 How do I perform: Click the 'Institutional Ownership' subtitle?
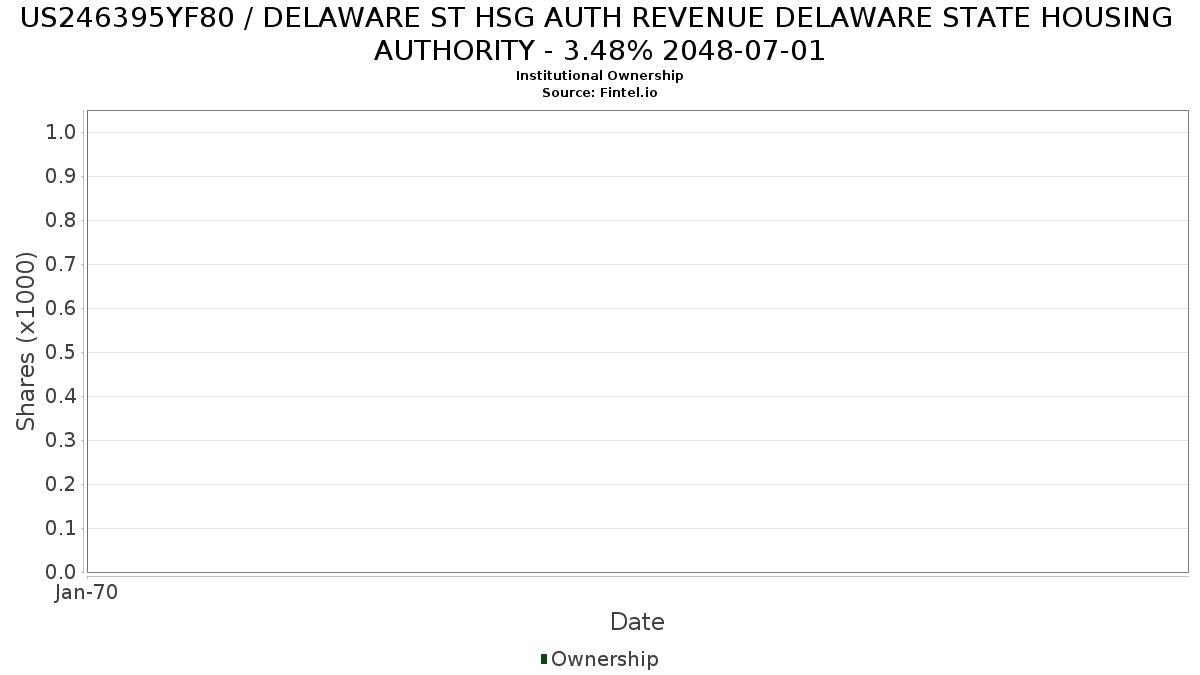click(x=600, y=76)
